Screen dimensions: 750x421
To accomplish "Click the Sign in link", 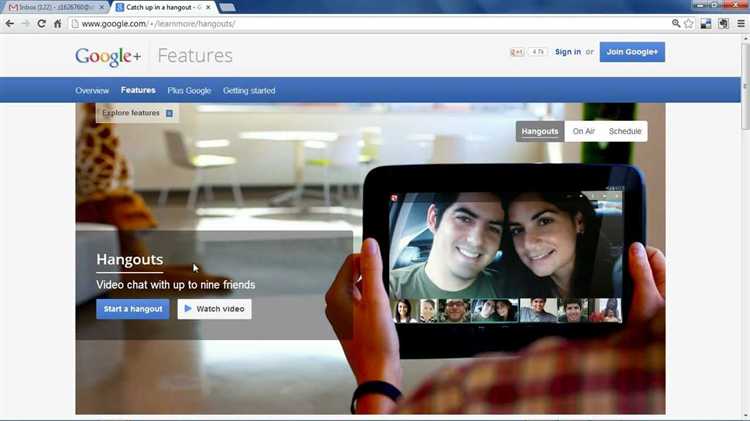I will pyautogui.click(x=568, y=52).
